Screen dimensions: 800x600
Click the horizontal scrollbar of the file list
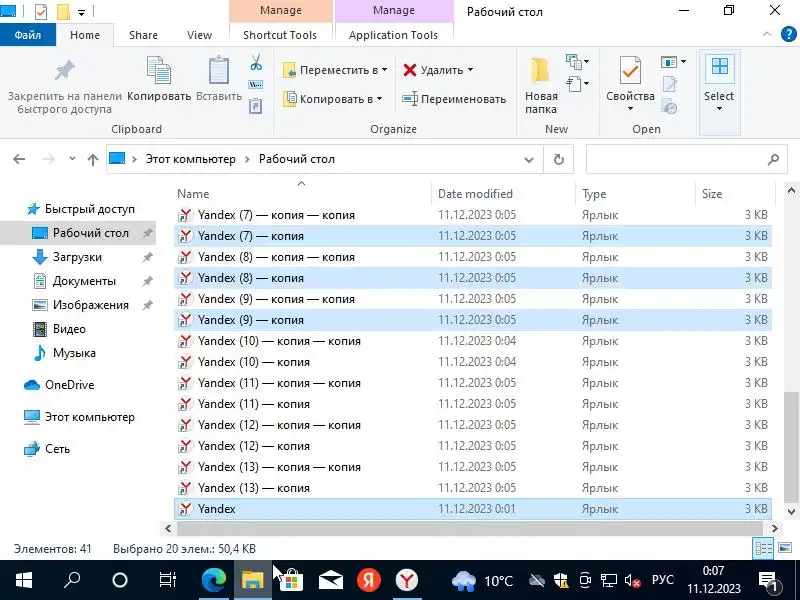[x=469, y=529]
